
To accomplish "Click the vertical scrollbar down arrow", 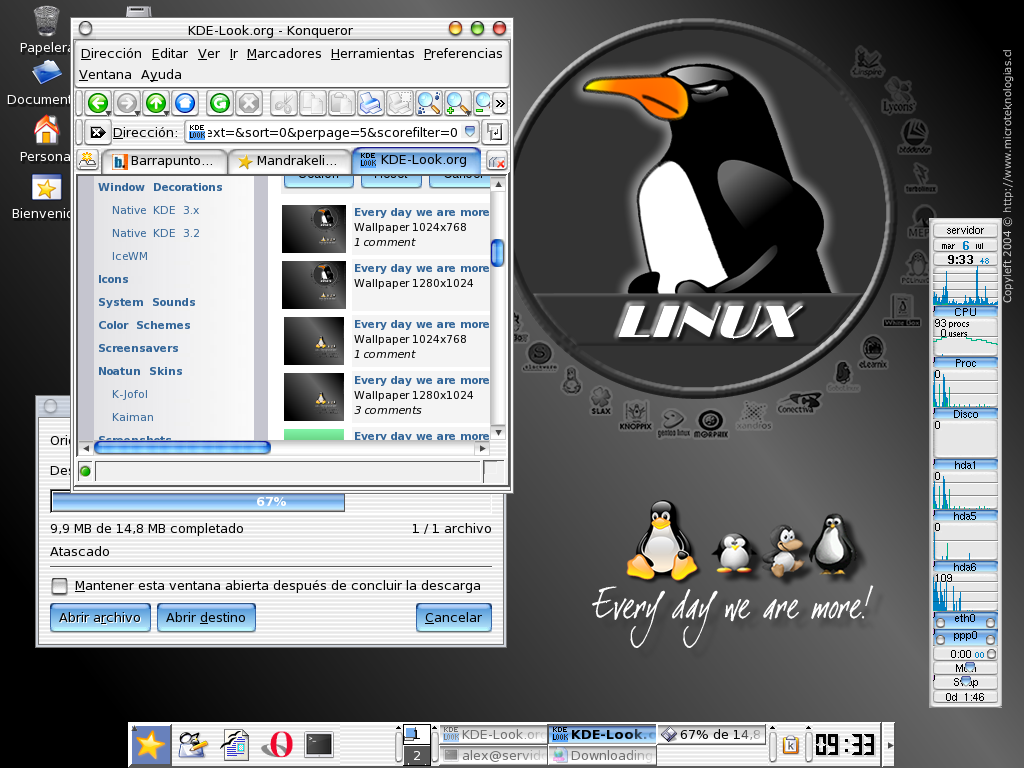I will pos(498,432).
